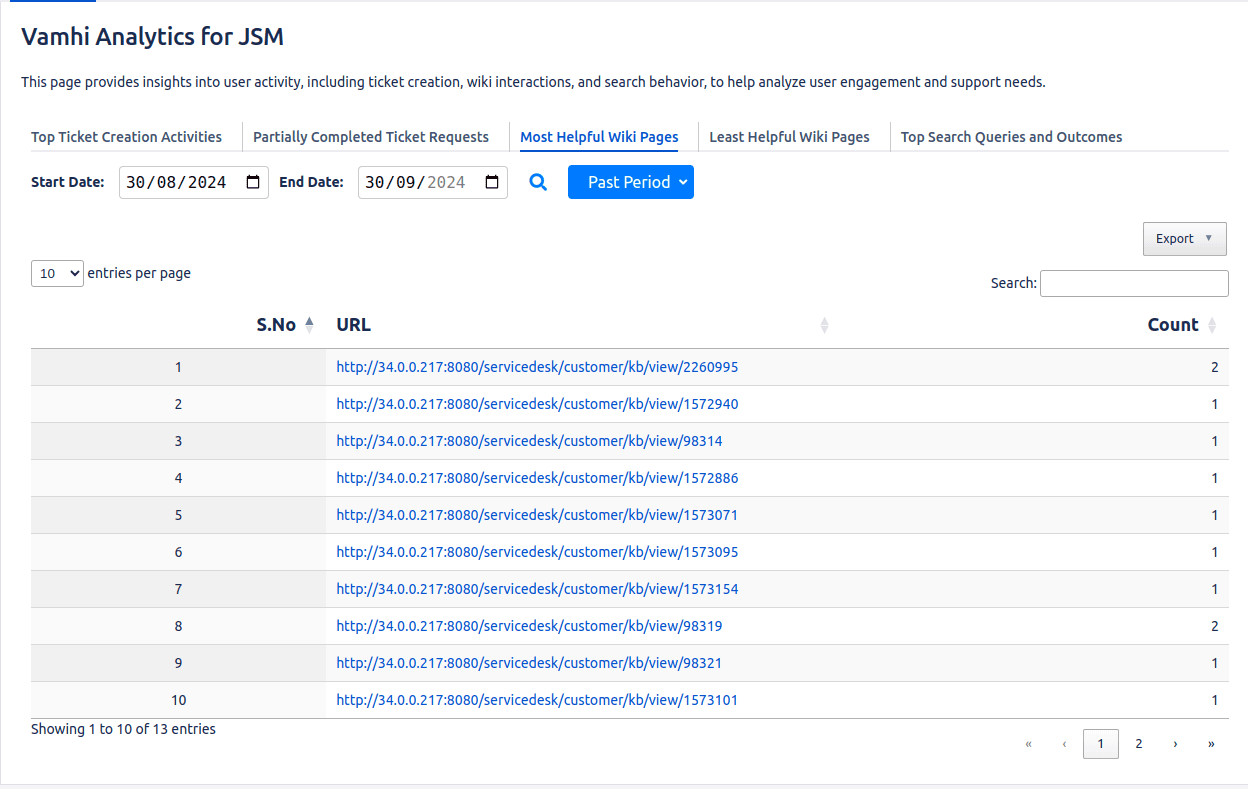Switch to Top Ticket Creation Activities tab
Image resolution: width=1248 pixels, height=789 pixels.
pos(126,137)
